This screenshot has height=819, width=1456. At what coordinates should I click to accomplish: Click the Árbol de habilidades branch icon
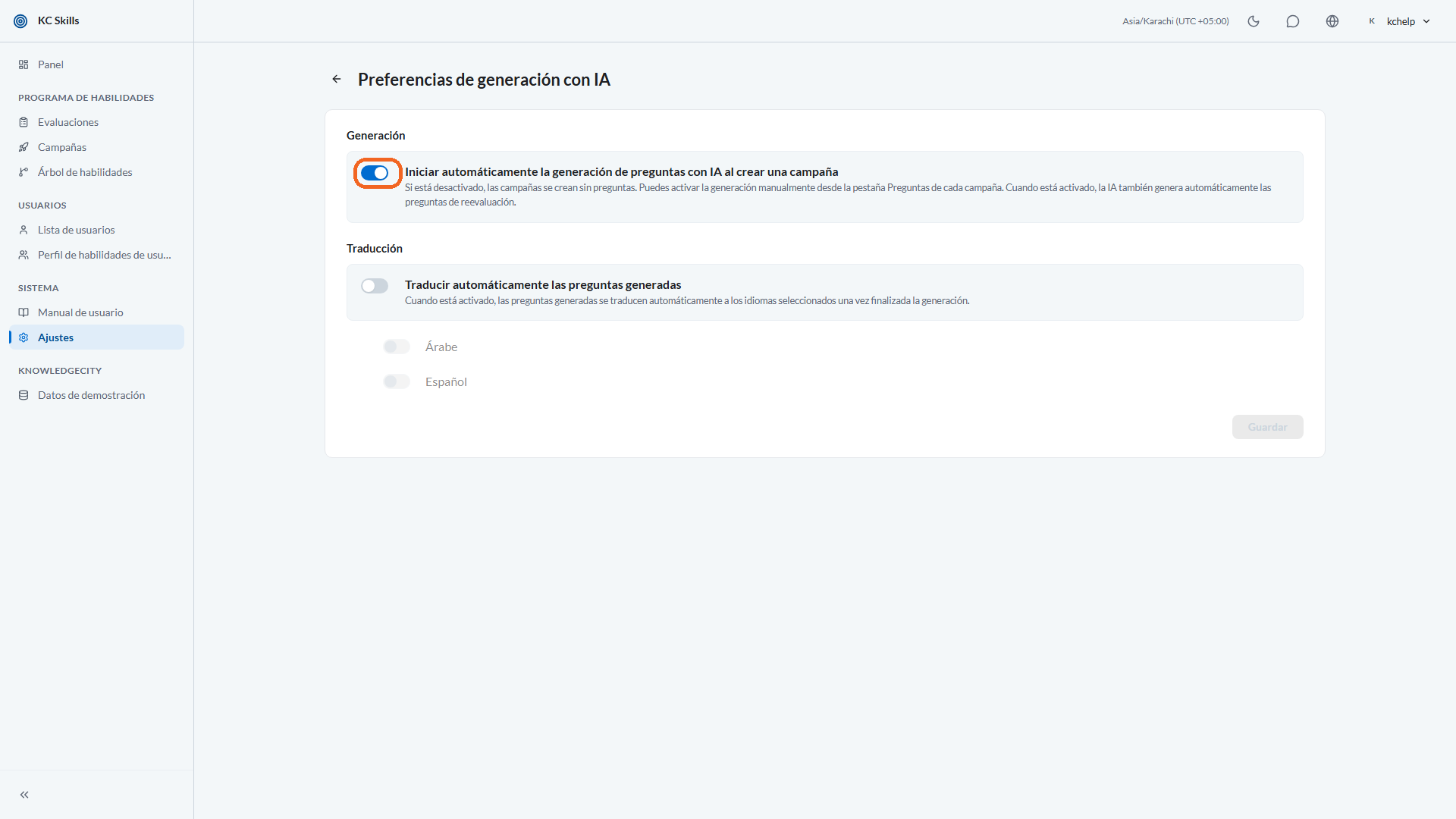click(x=24, y=172)
